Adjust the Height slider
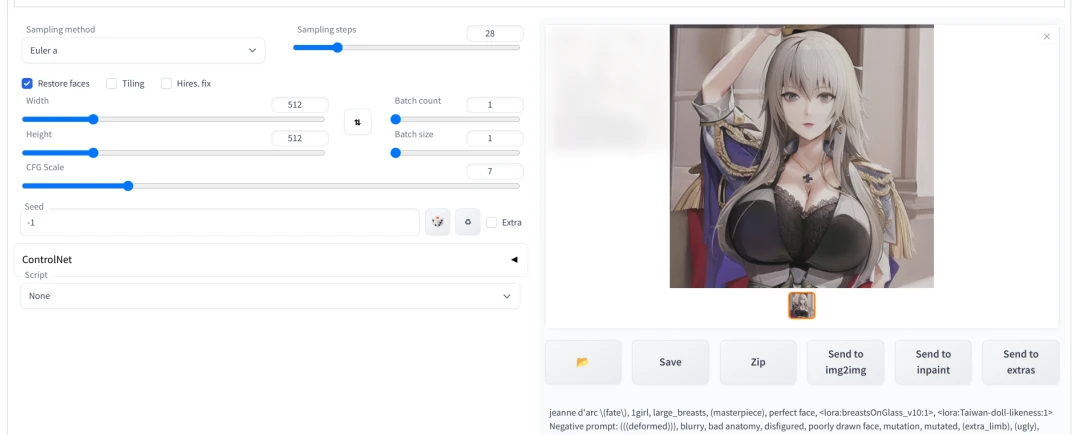This screenshot has height=435, width=1080. click(x=173, y=153)
